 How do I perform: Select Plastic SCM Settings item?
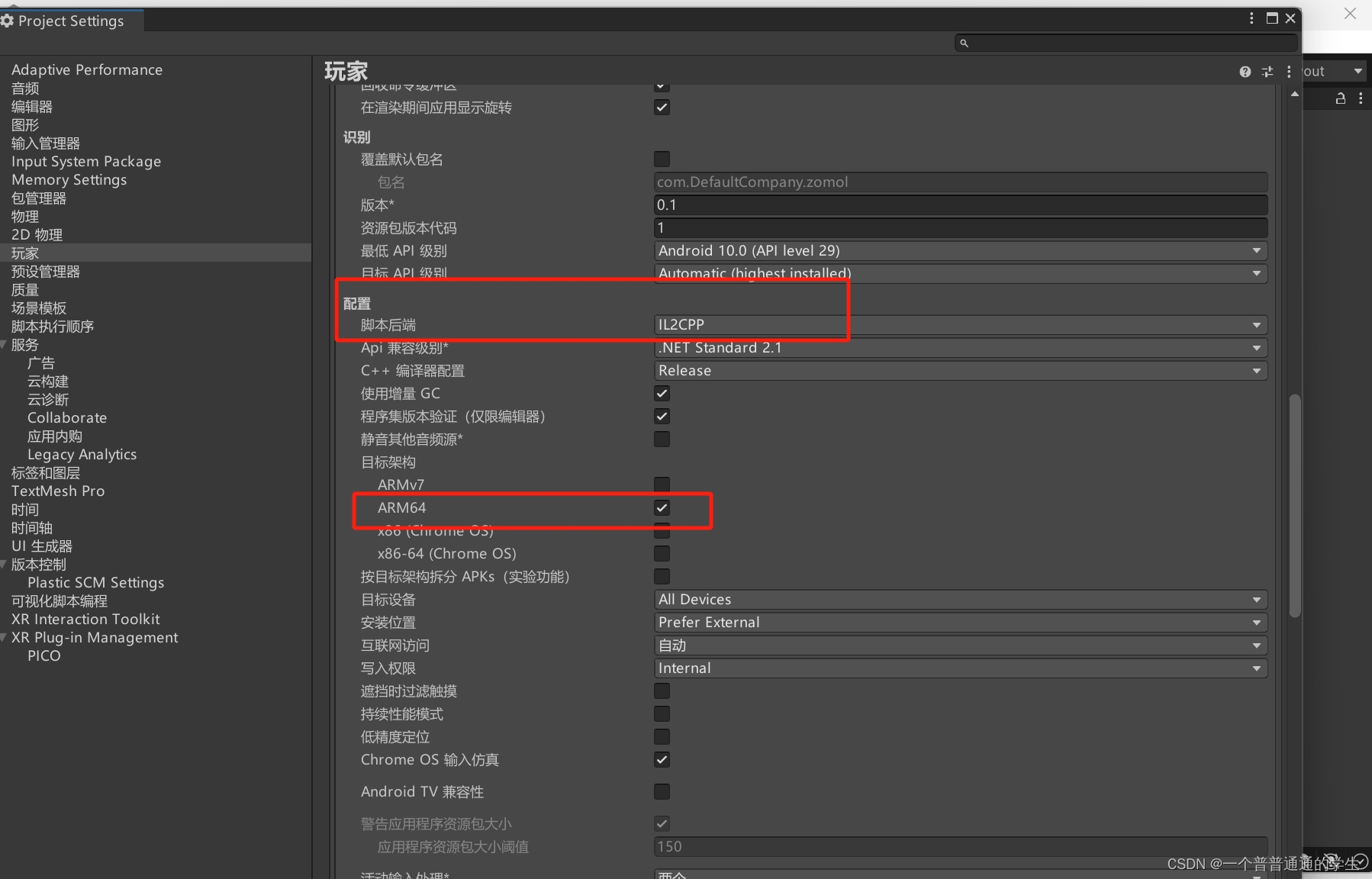tap(95, 583)
